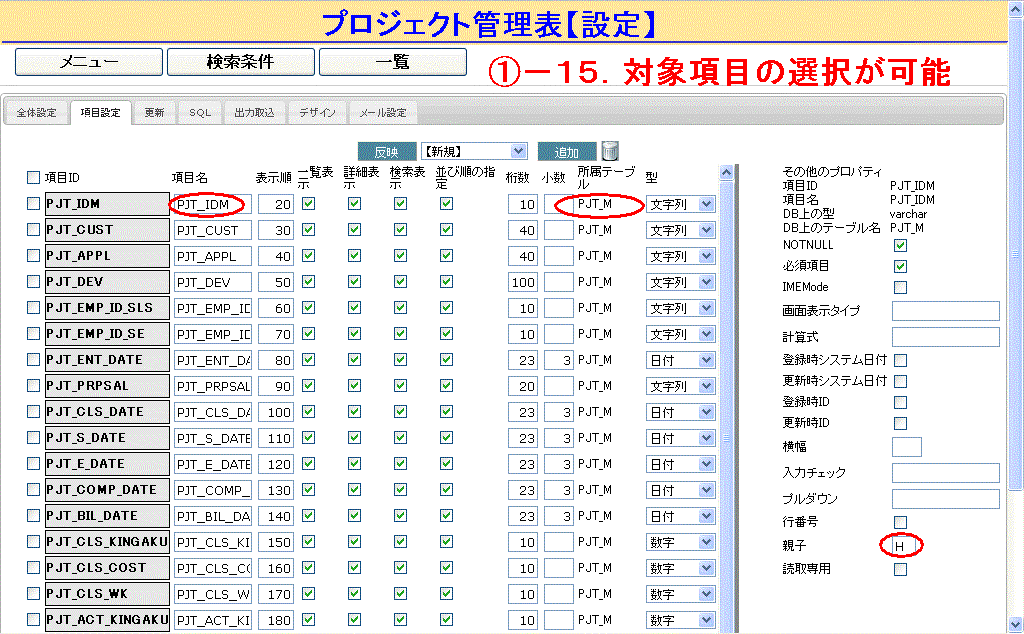1024x634 pixels.
Task: Enable the IMEMode checkbox
Action: [900, 287]
